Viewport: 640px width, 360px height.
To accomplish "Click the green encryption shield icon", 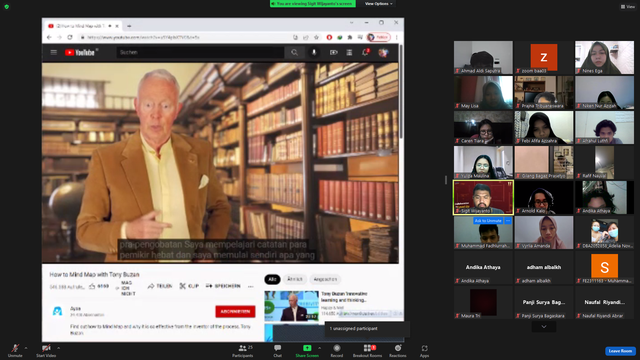I will pyautogui.click(x=7, y=7).
